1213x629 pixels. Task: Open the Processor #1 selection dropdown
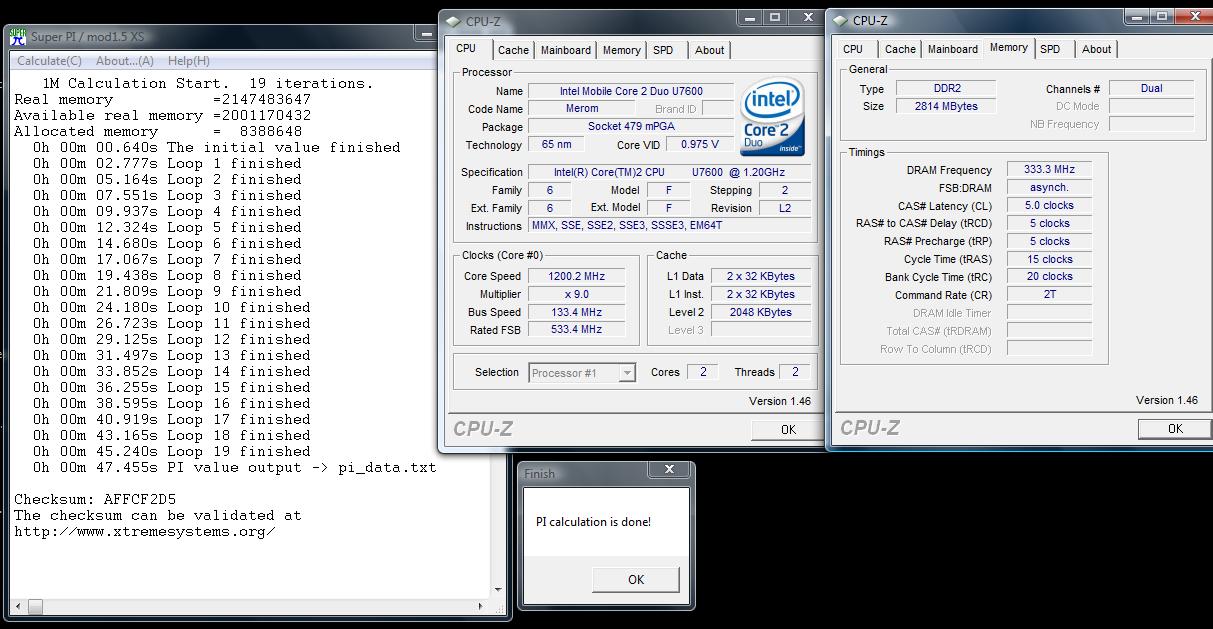582,373
